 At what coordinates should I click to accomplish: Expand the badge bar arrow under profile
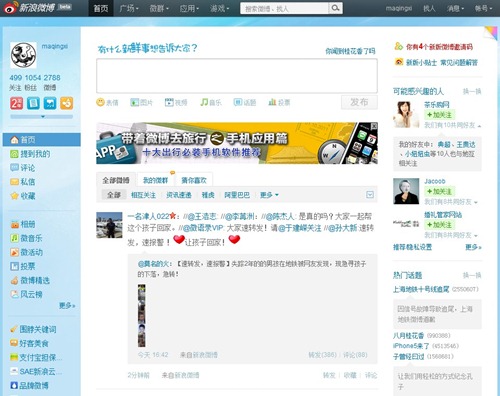point(42,117)
